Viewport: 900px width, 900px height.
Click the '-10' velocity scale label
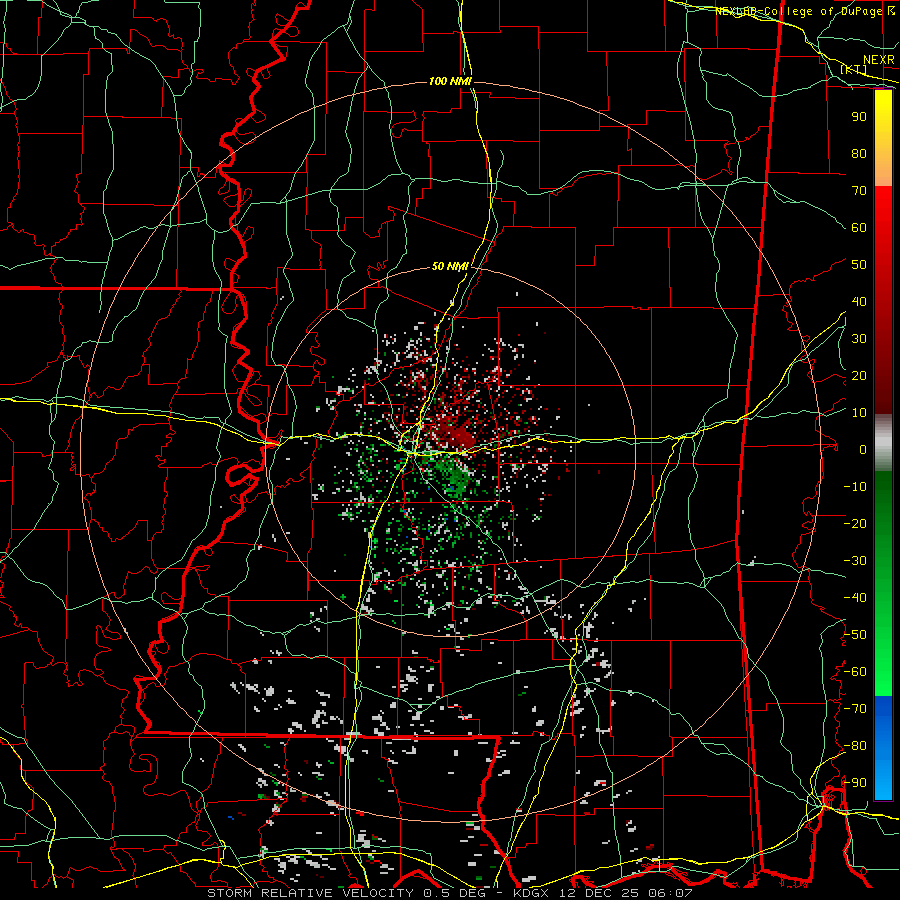[855, 487]
